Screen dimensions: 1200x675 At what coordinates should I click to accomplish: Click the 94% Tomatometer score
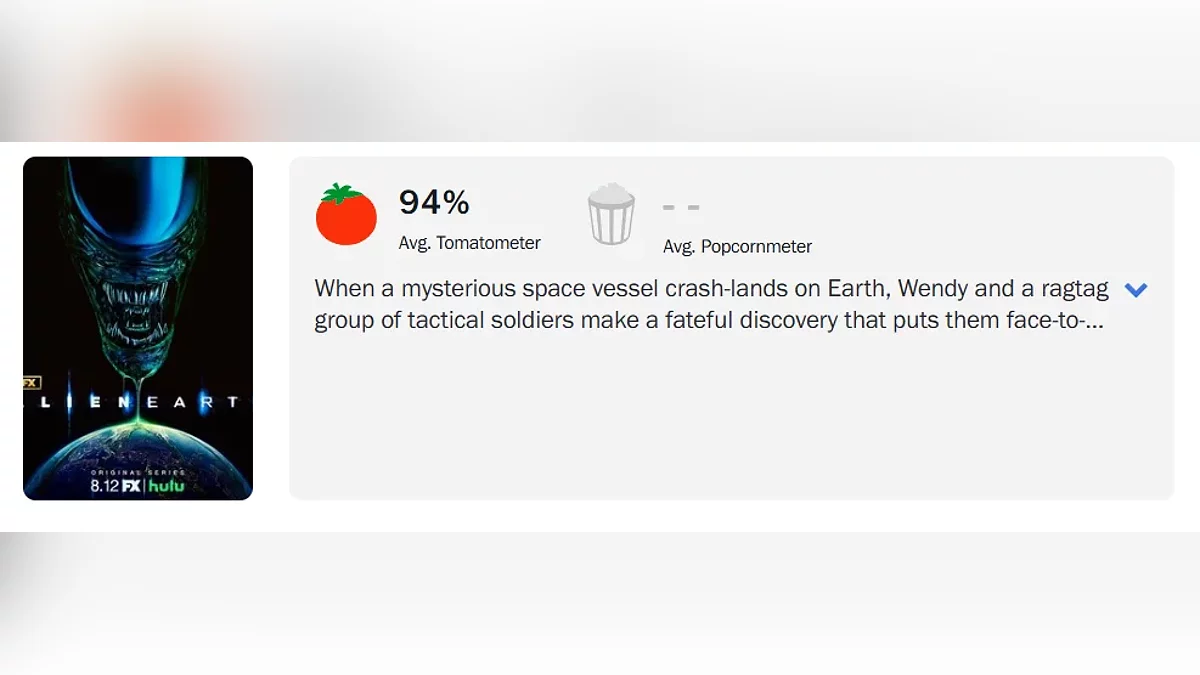click(434, 203)
